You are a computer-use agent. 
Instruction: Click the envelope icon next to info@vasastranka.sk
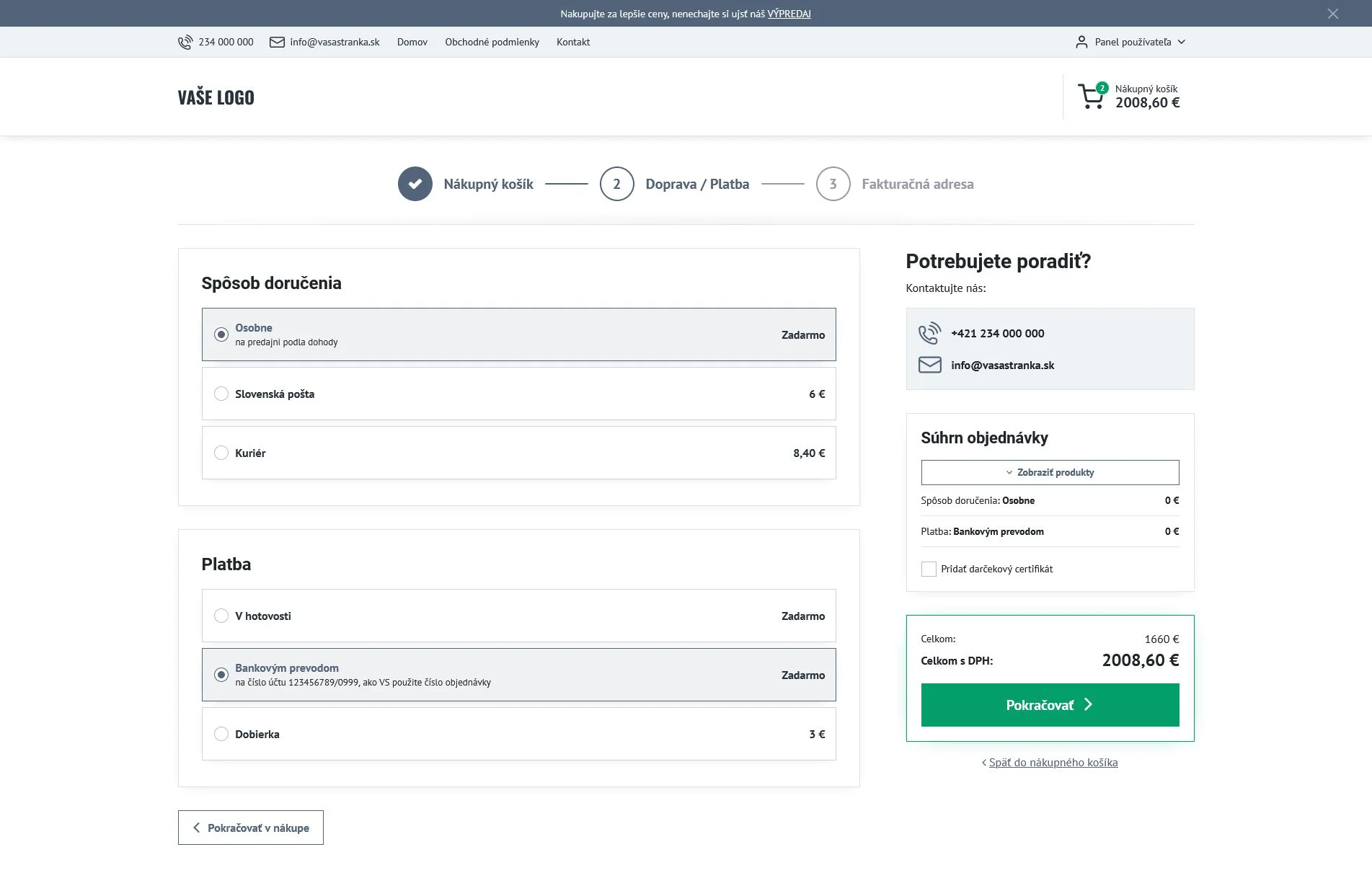pyautogui.click(x=277, y=42)
